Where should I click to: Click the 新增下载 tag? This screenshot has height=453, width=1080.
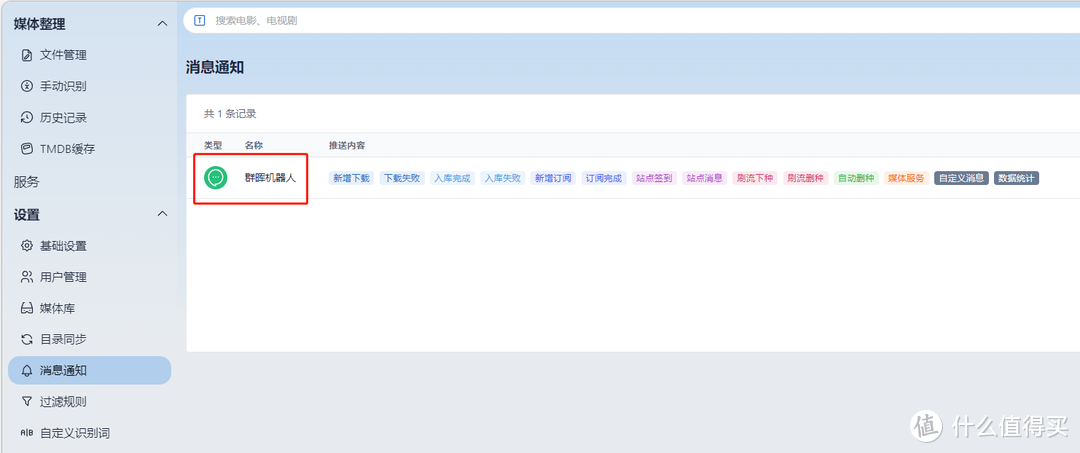tap(351, 178)
